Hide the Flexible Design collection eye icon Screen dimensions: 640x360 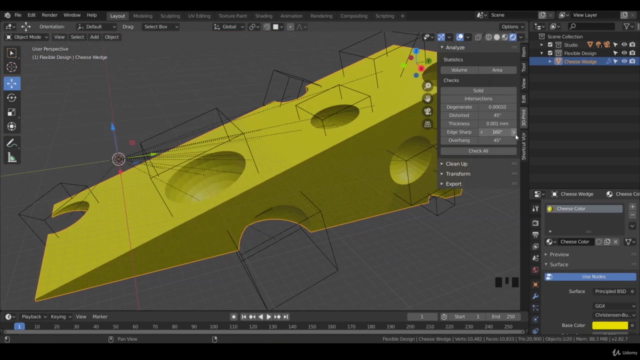pos(624,53)
